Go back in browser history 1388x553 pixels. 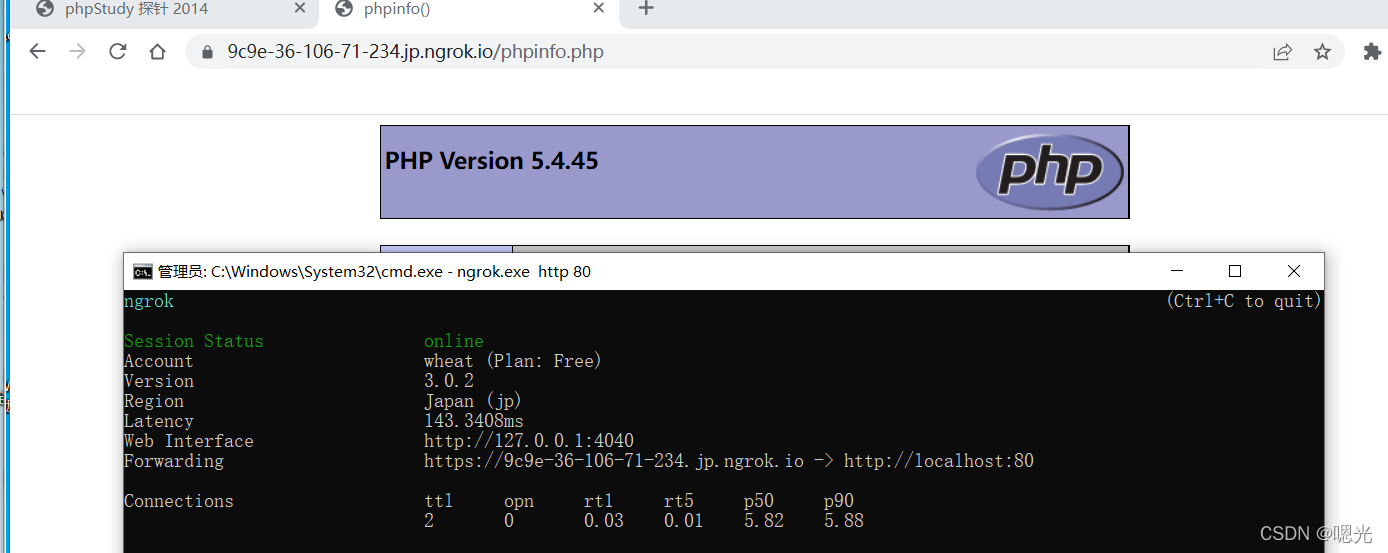pyautogui.click(x=37, y=51)
